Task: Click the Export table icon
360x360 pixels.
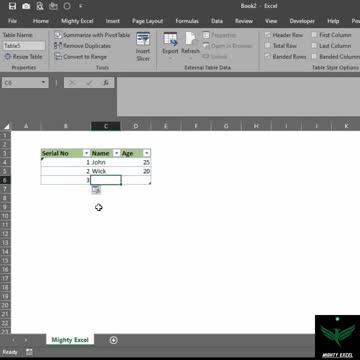Action: 170,39
